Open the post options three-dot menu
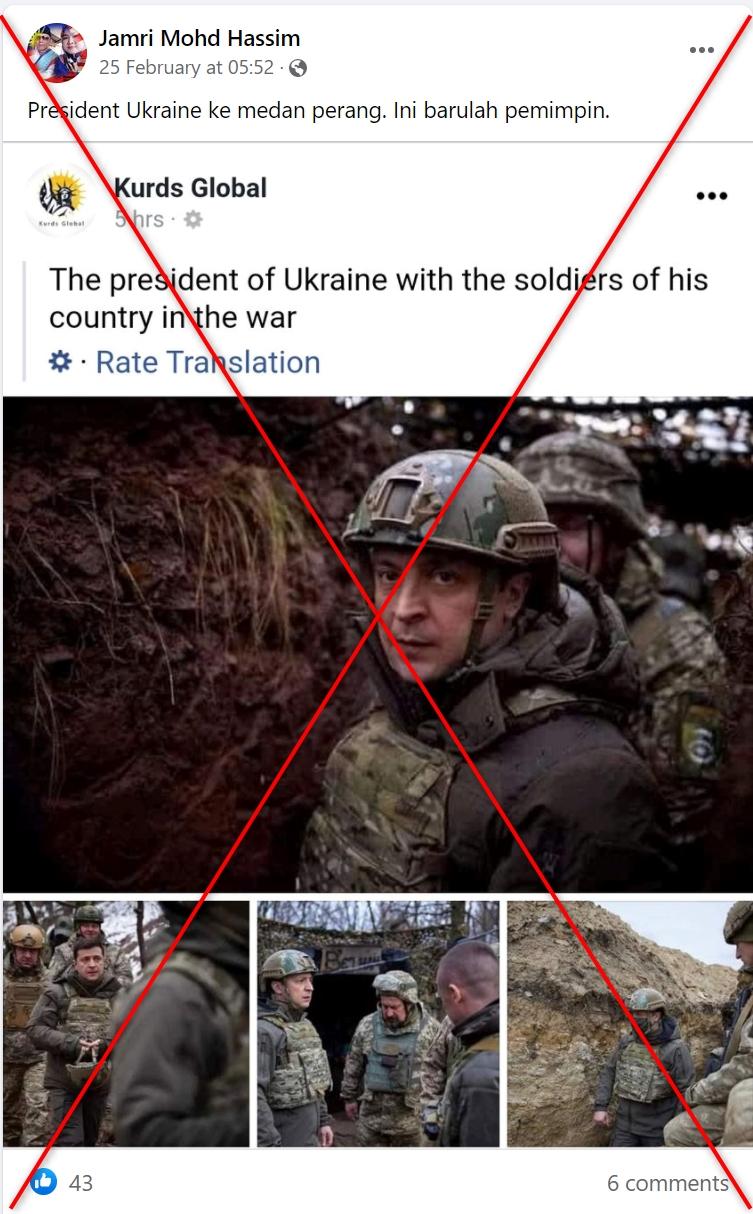The image size is (753, 1214). (702, 51)
